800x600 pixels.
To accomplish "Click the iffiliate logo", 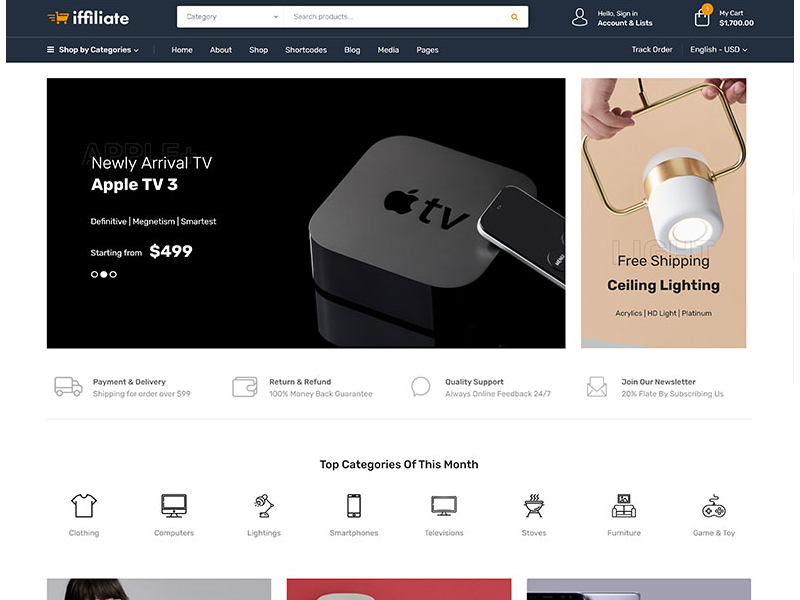I will click(88, 18).
